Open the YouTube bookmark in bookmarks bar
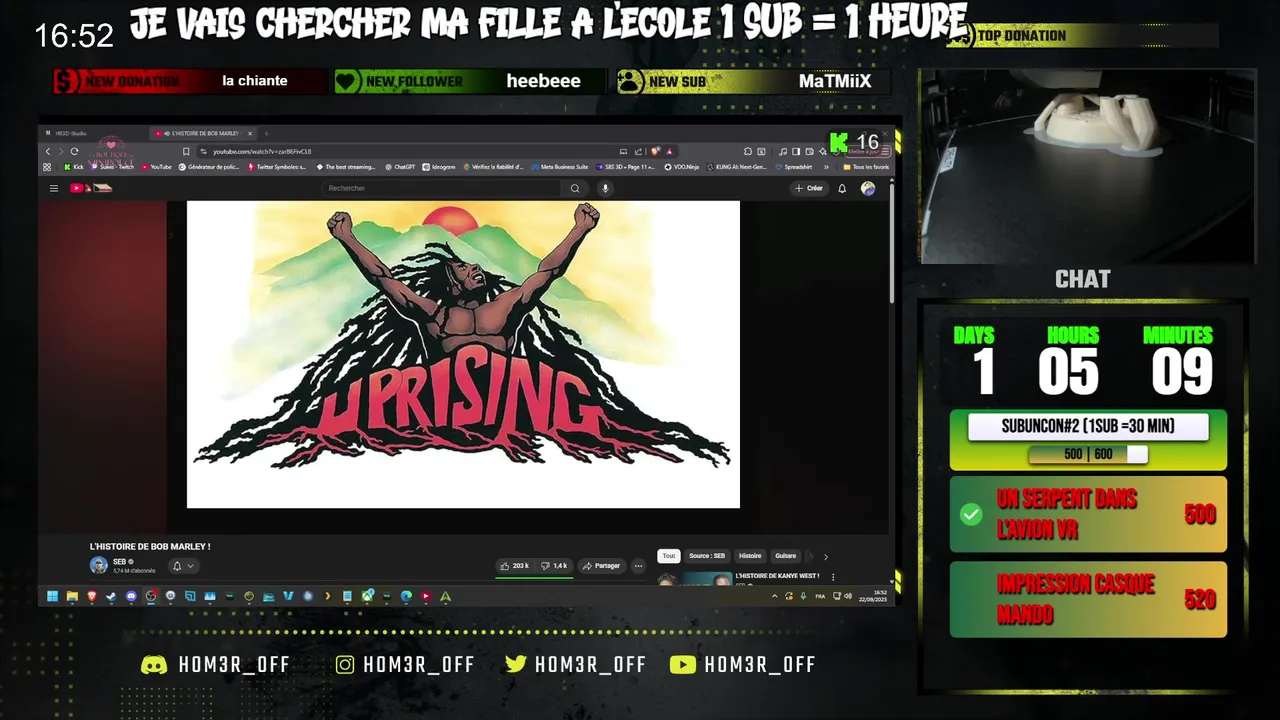Image resolution: width=1280 pixels, height=720 pixels. 156,167
